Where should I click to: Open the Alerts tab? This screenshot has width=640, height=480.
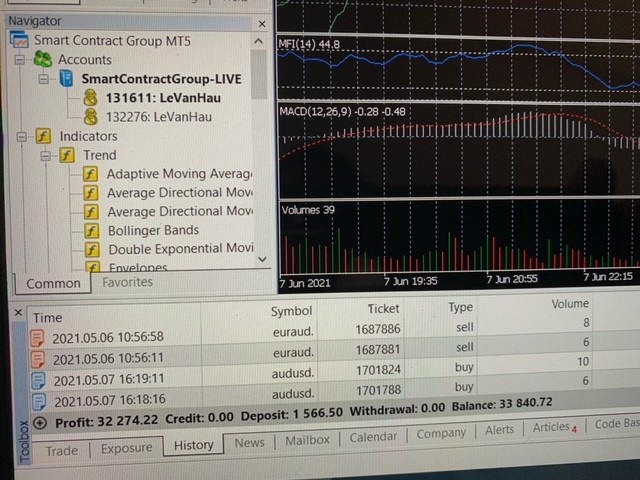coord(500,430)
